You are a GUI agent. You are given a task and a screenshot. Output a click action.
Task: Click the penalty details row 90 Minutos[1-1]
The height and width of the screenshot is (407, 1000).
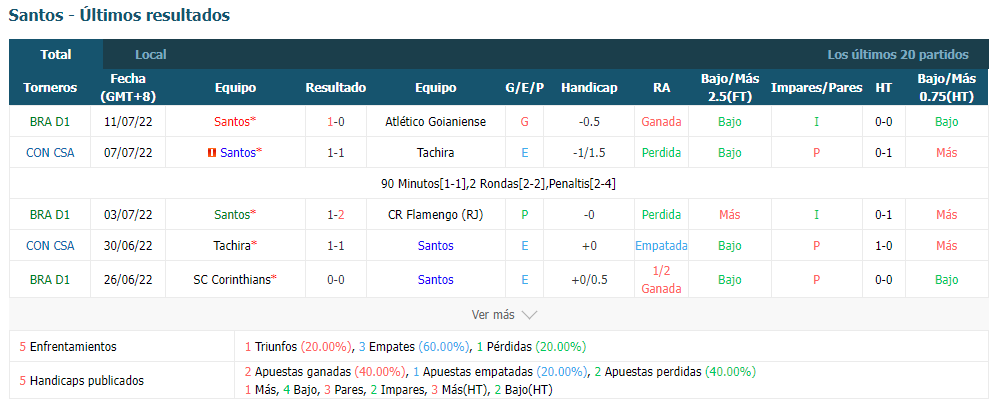499,184
